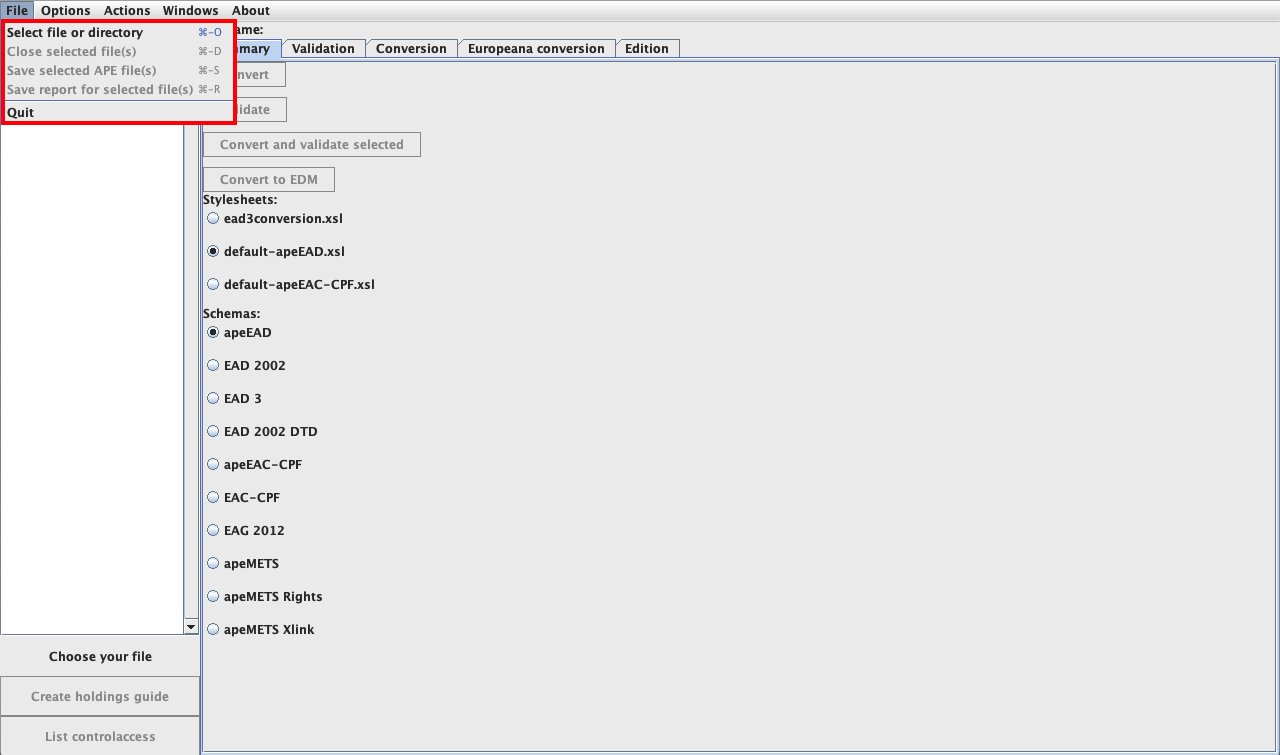The height and width of the screenshot is (755, 1280).
Task: Click the Convert to EDM button
Action: [269, 180]
